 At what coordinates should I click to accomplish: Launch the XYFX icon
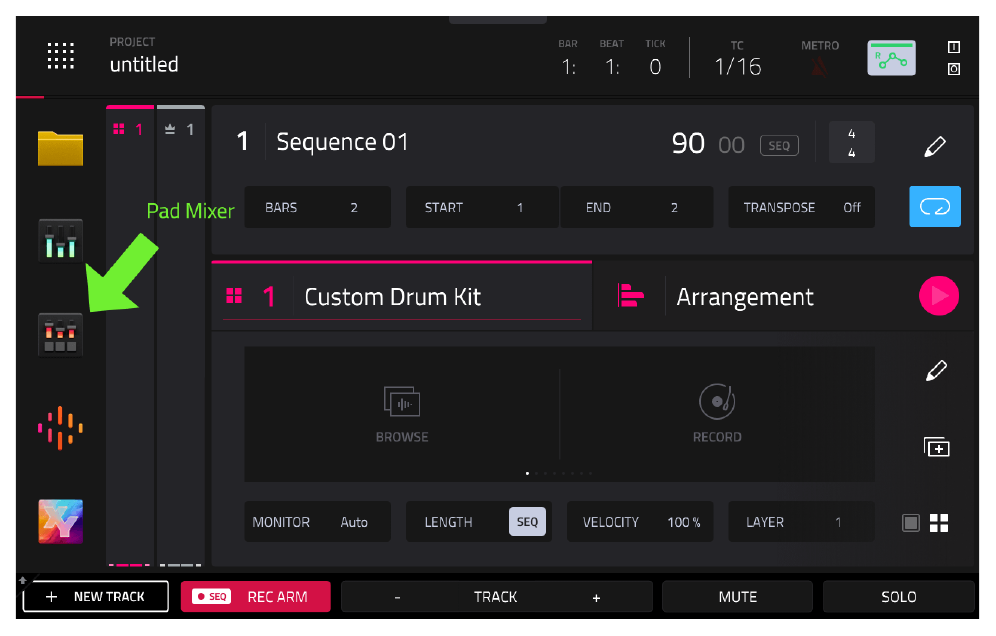pos(60,521)
